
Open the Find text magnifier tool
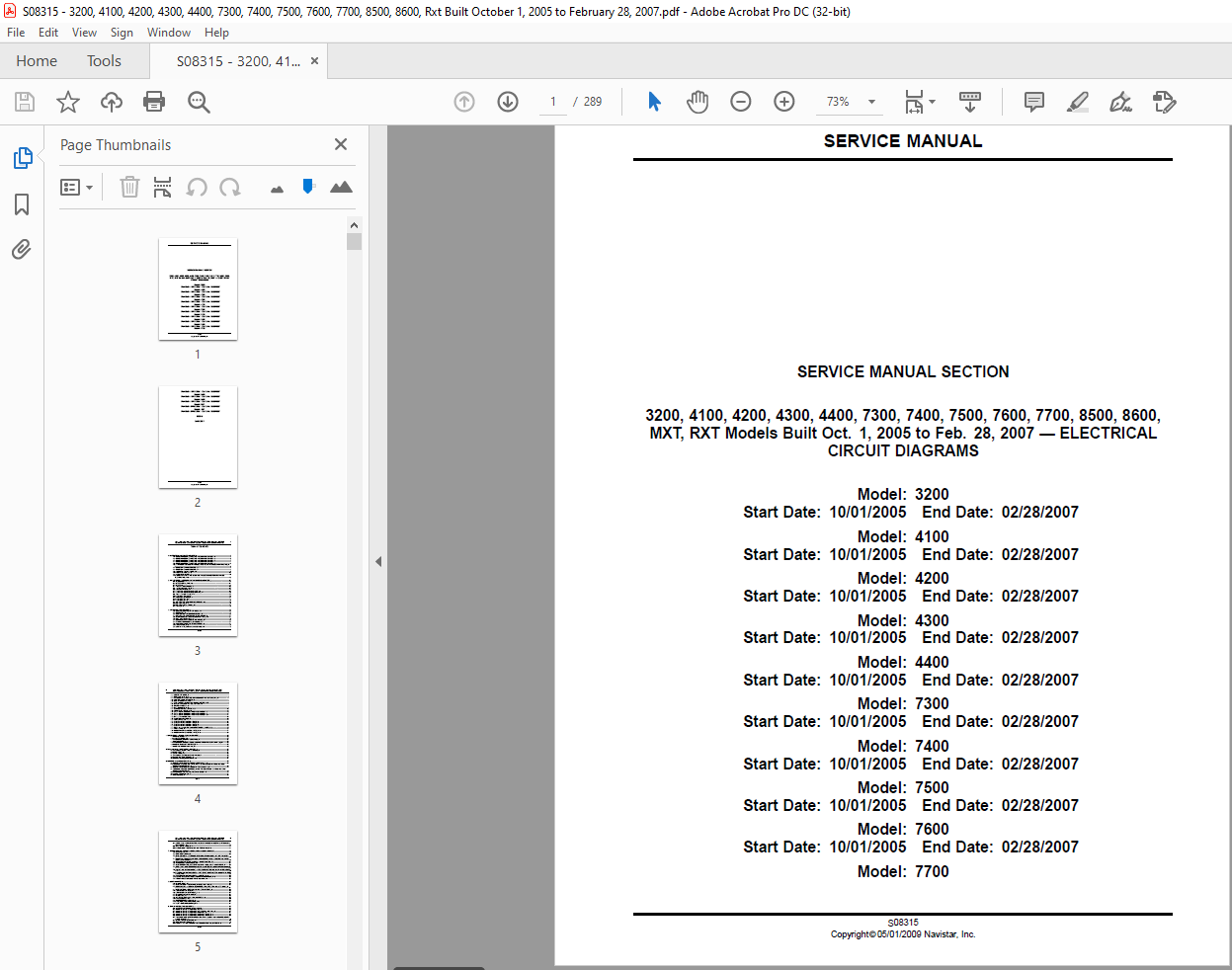pyautogui.click(x=199, y=102)
